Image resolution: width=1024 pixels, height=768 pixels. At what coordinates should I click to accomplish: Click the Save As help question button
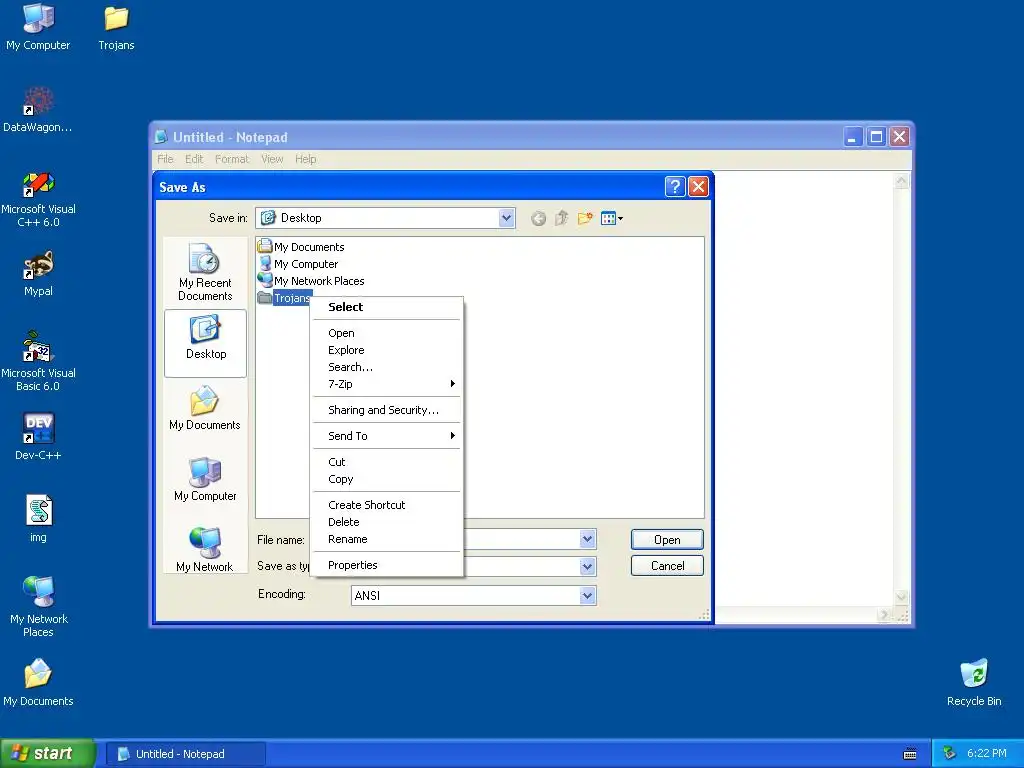click(675, 187)
